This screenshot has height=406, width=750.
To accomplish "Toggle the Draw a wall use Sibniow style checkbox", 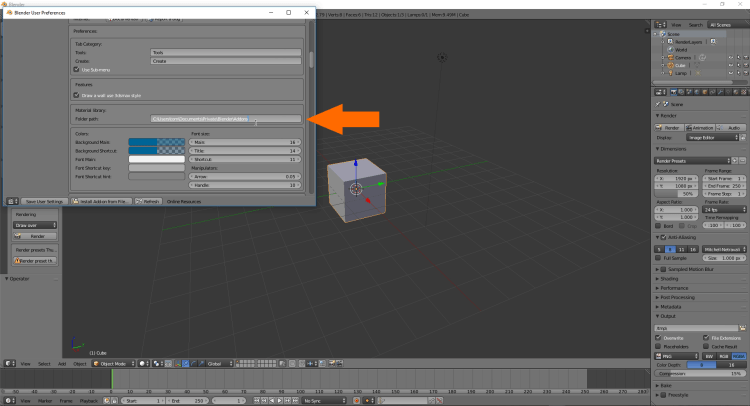I will 78,95.
